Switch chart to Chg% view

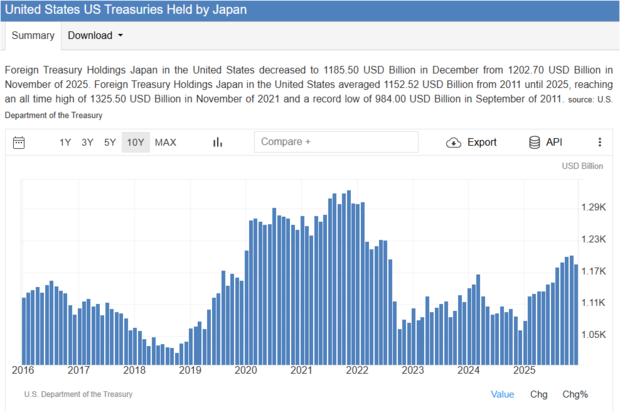point(575,394)
